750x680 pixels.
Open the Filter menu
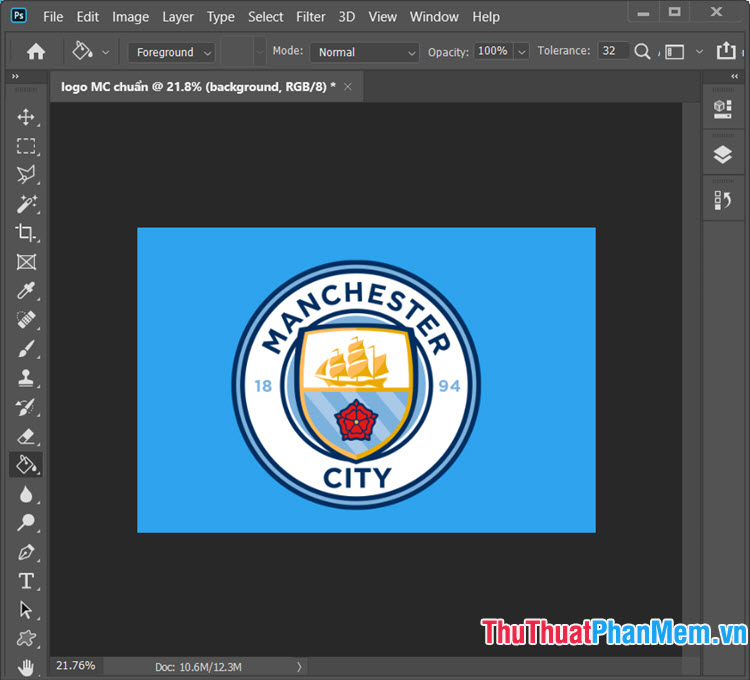click(x=310, y=17)
